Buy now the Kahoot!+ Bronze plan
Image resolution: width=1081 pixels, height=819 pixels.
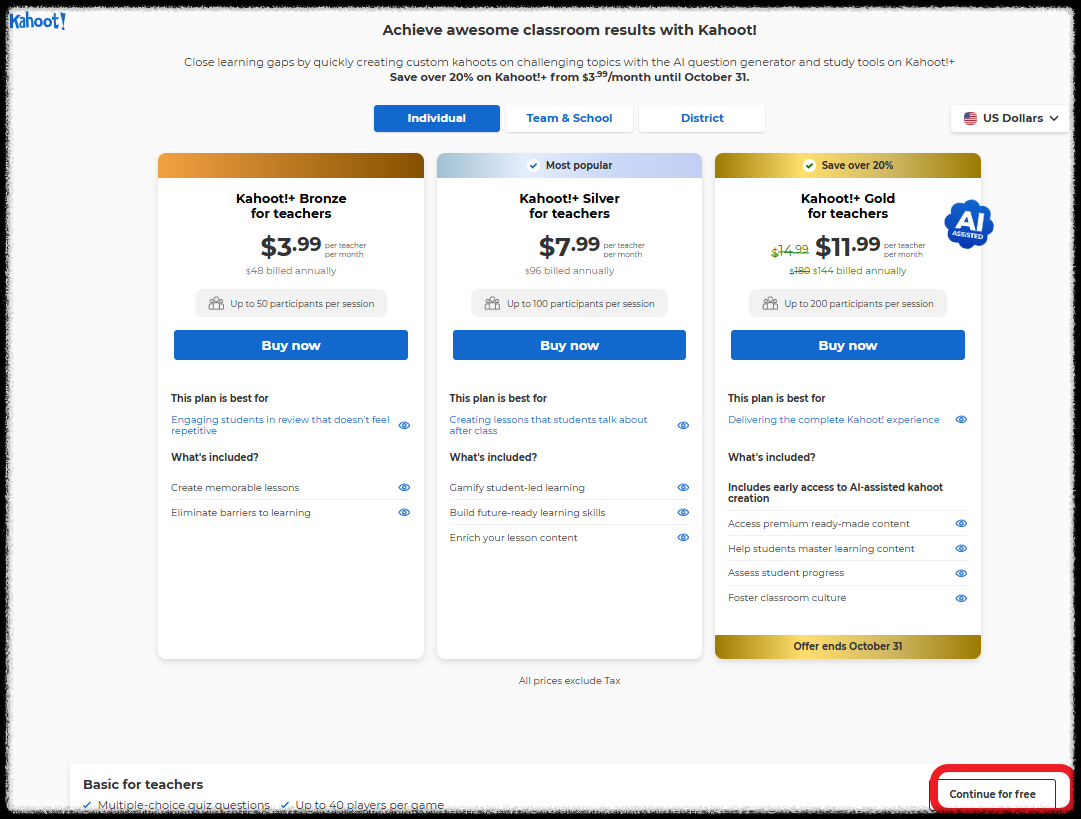click(x=291, y=345)
